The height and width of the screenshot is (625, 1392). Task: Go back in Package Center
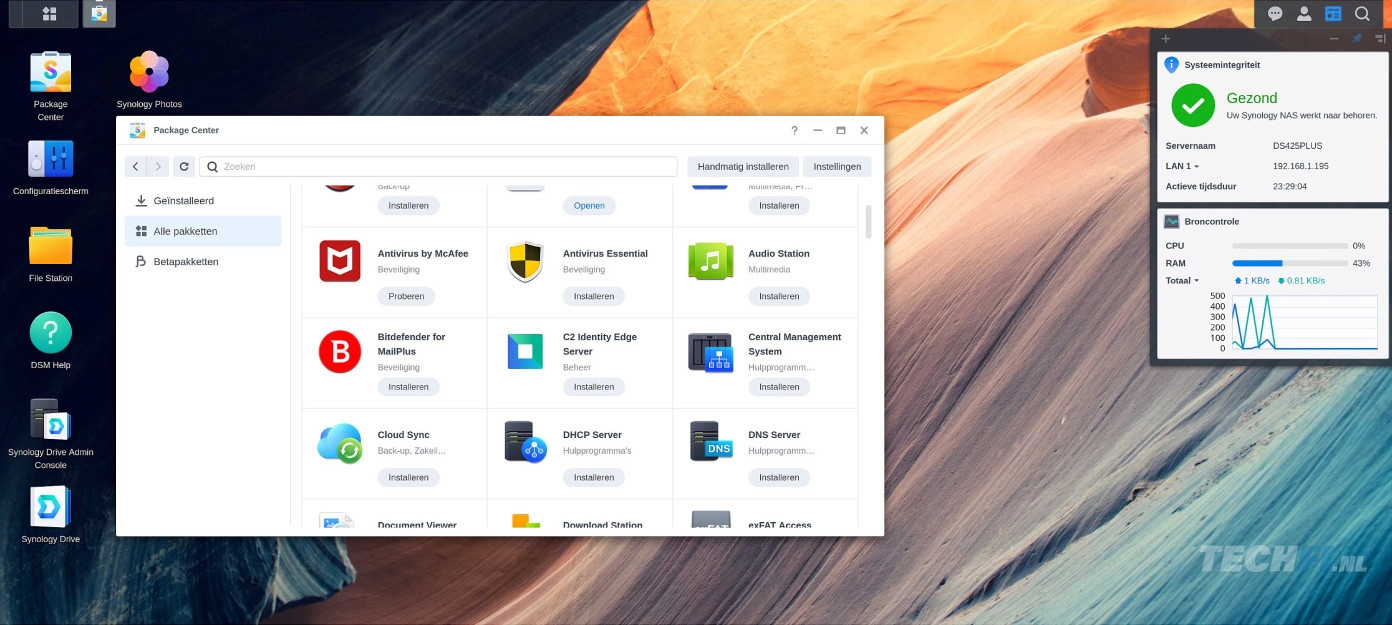136,167
